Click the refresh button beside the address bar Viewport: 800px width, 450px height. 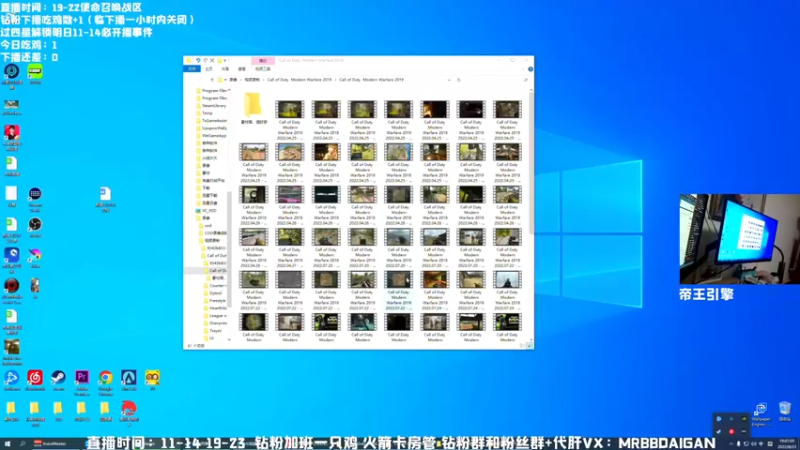pyautogui.click(x=458, y=80)
